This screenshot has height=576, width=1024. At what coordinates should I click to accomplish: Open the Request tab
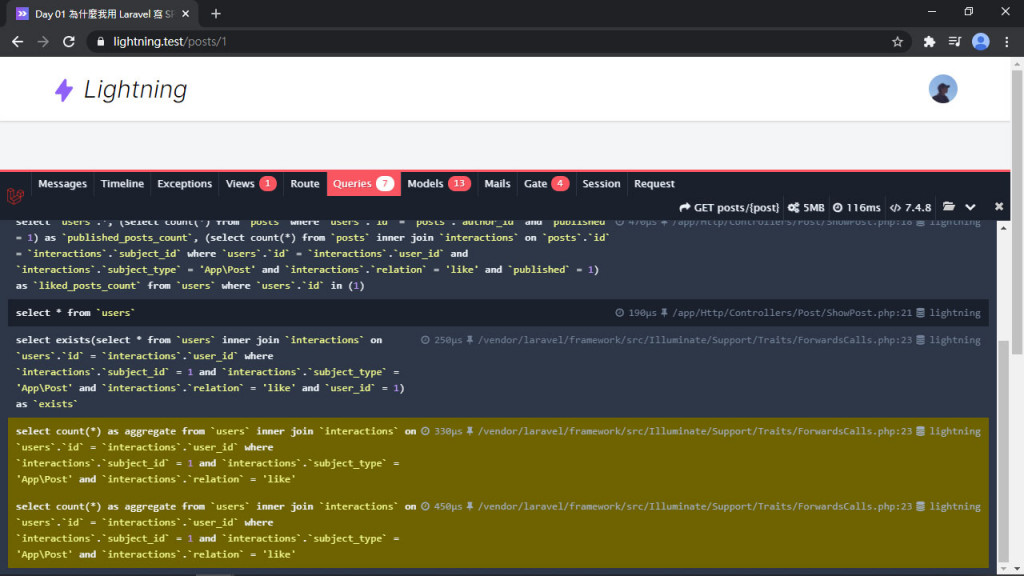click(654, 184)
